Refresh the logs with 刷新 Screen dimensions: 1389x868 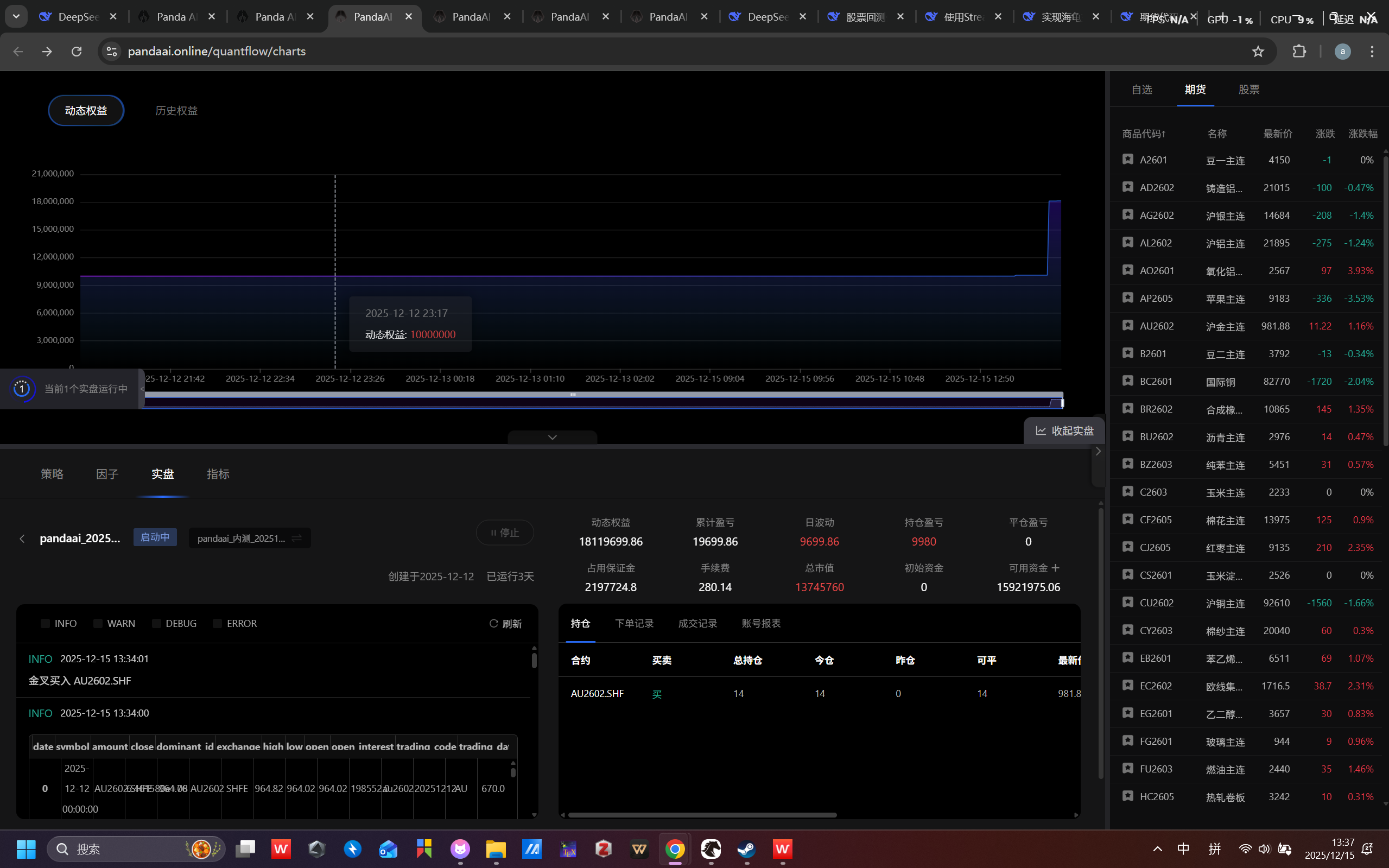click(x=506, y=623)
